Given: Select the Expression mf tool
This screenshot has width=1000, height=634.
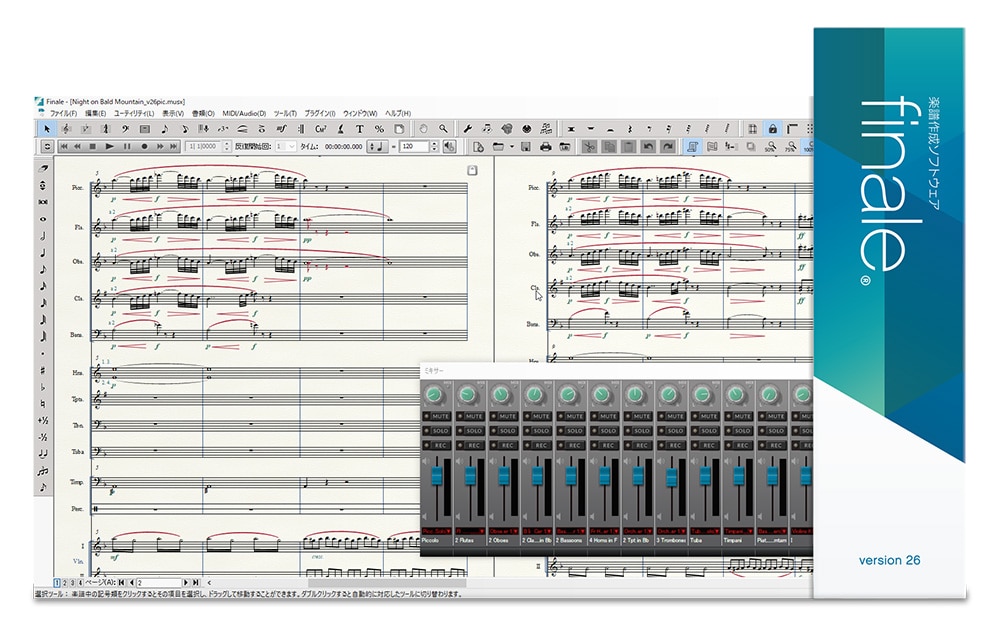Looking at the screenshot, I should click(281, 129).
